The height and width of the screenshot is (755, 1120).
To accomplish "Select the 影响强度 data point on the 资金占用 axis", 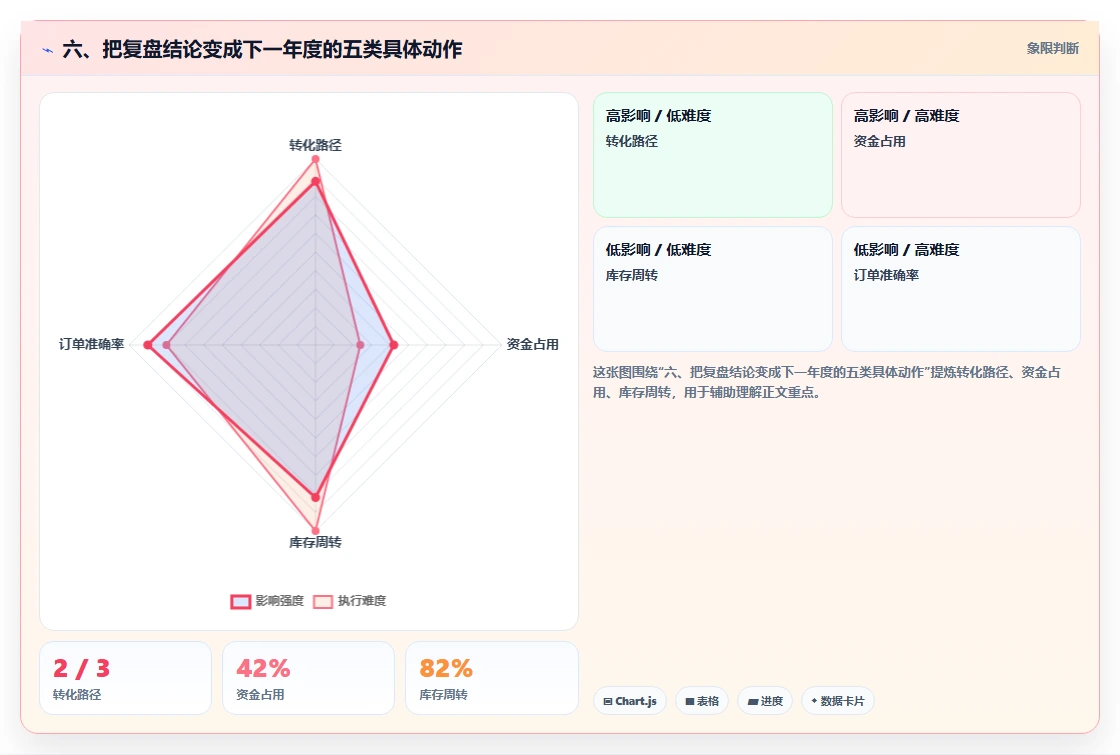I will point(394,345).
